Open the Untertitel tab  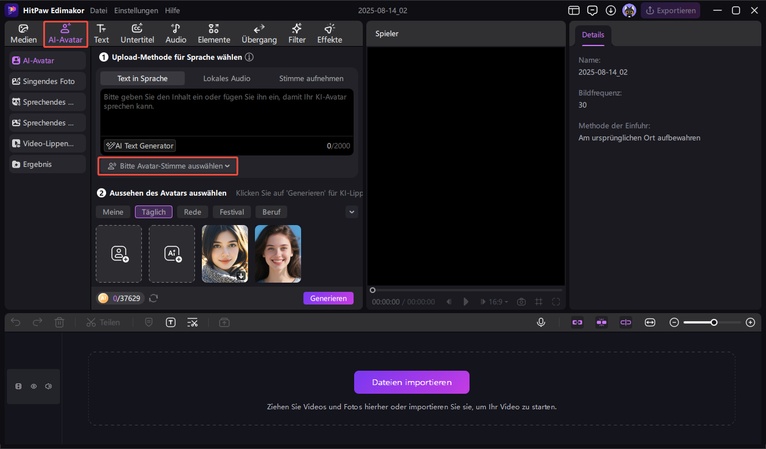point(137,34)
